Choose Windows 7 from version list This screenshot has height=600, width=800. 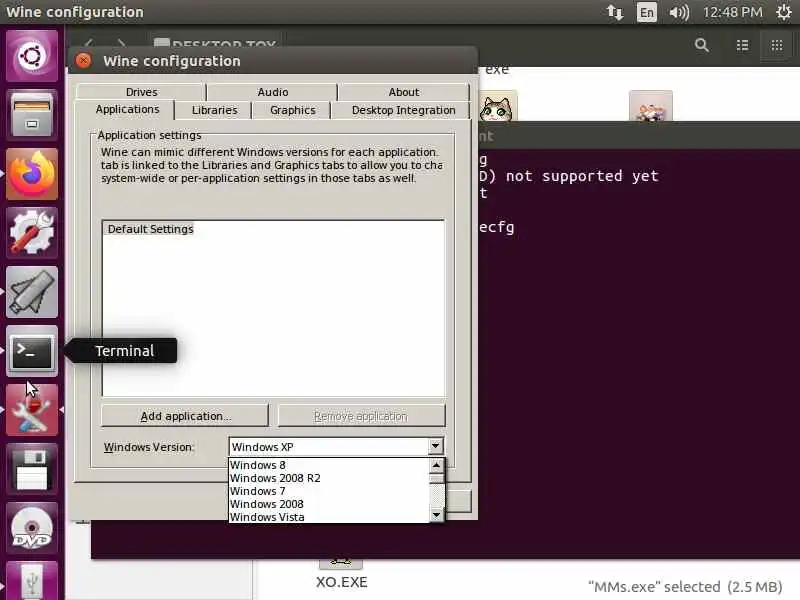pyautogui.click(x=329, y=491)
